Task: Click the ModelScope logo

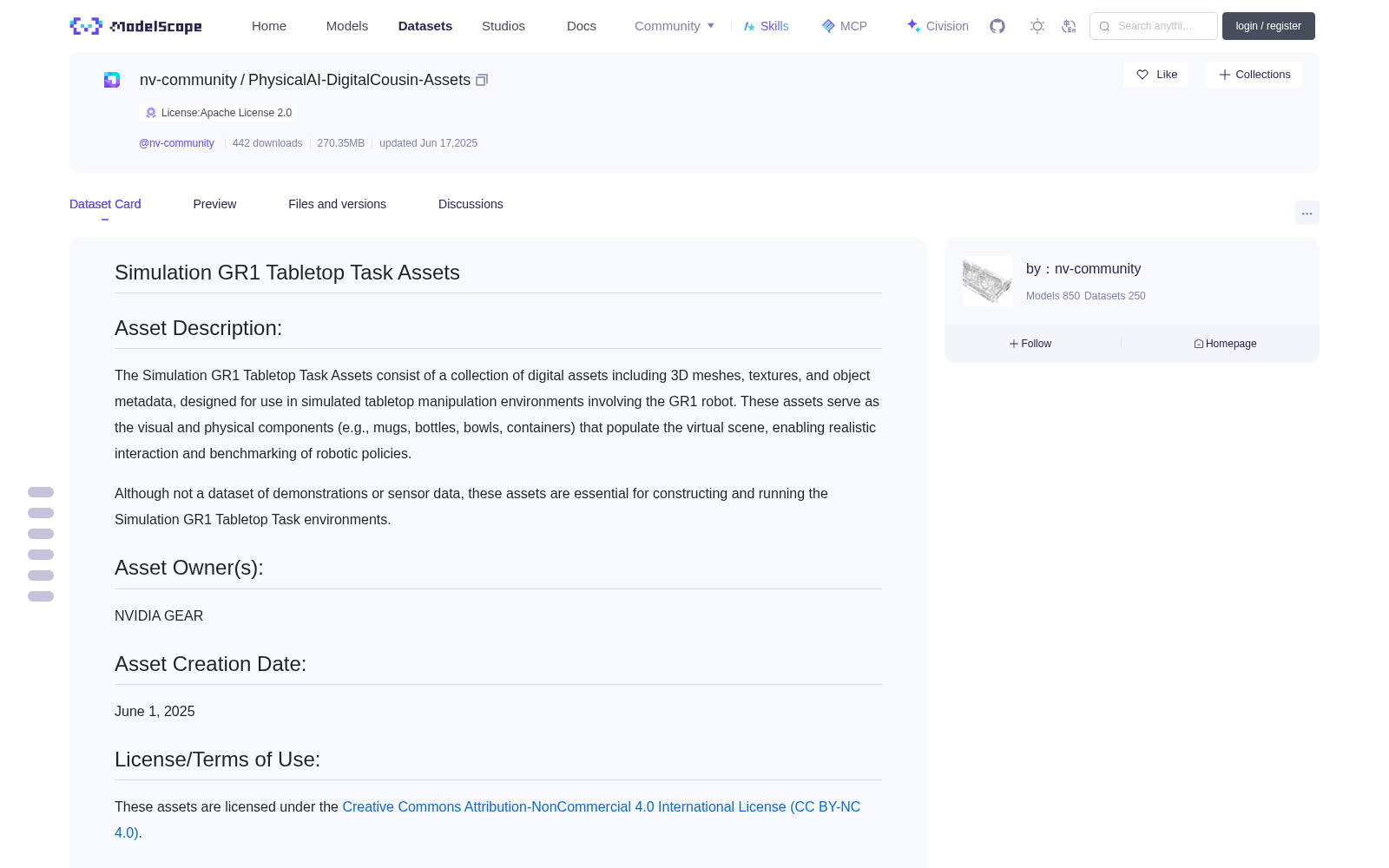Action: 135,26
